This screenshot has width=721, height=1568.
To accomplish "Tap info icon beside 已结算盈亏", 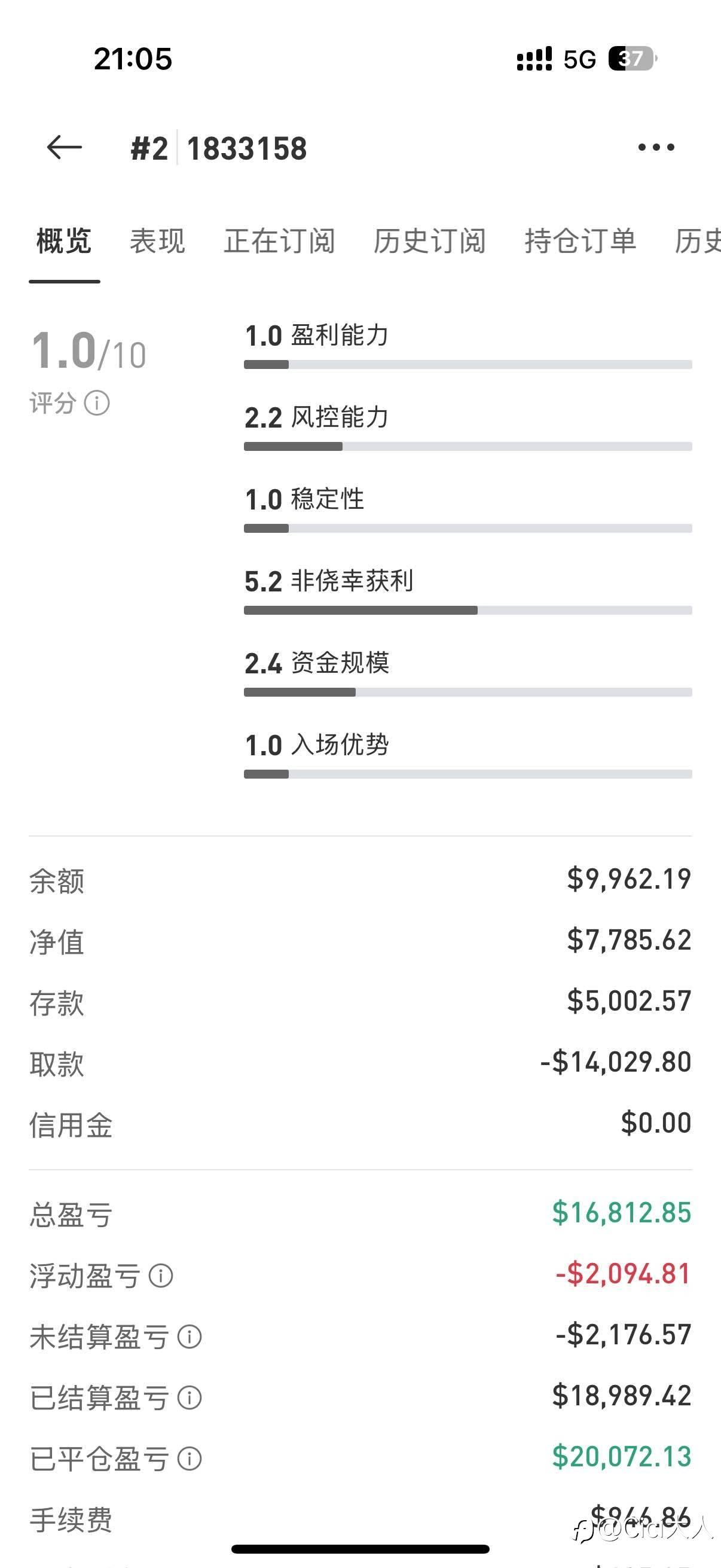I will tap(190, 1398).
